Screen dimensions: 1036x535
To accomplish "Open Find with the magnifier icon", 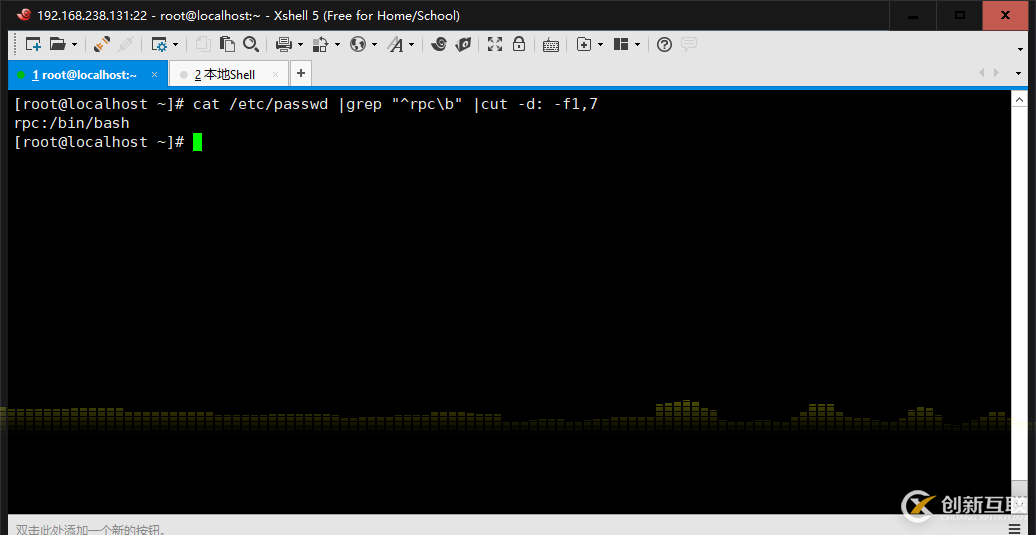I will coord(250,44).
